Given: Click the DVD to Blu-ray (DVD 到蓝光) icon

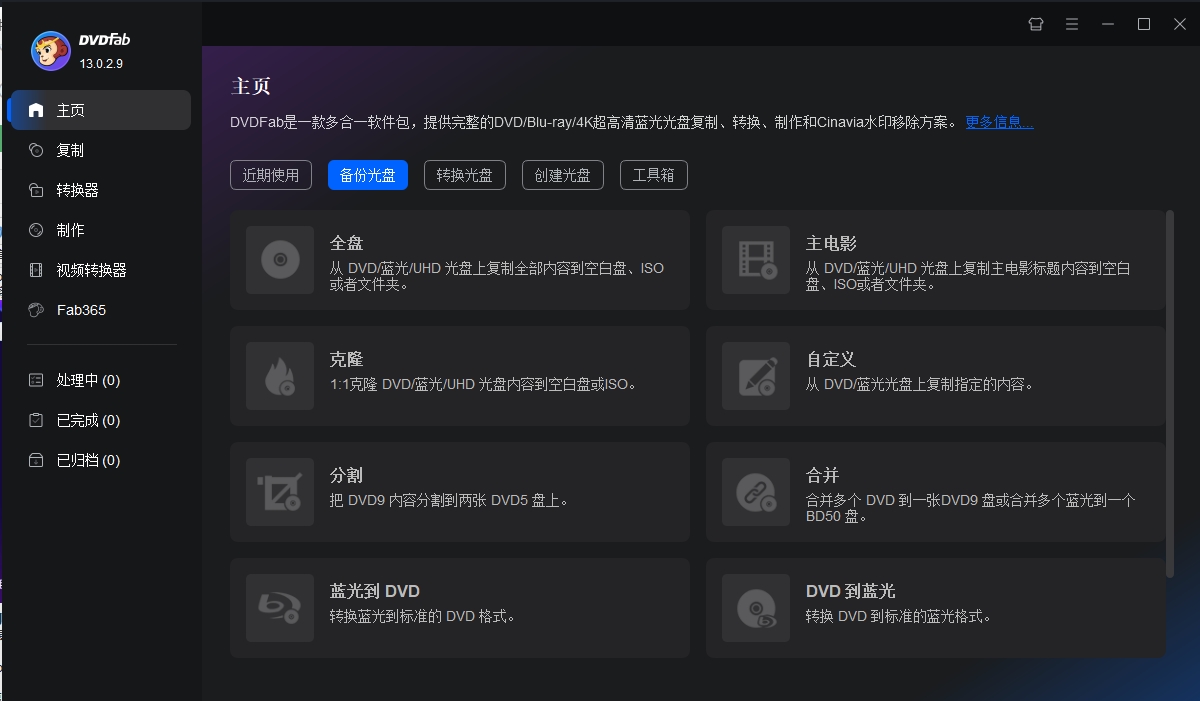Looking at the screenshot, I should 756,608.
